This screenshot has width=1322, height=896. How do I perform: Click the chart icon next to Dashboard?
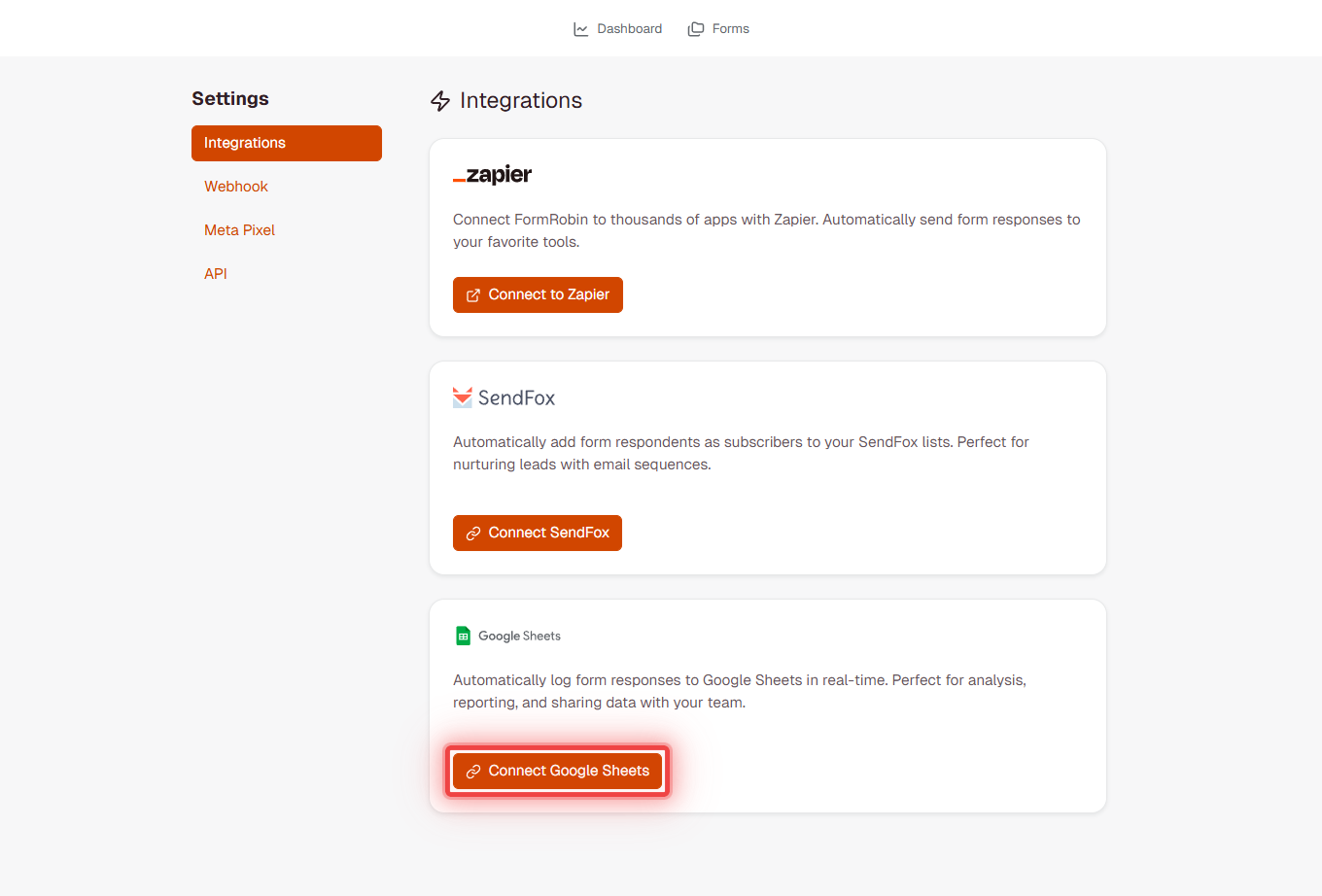[580, 28]
